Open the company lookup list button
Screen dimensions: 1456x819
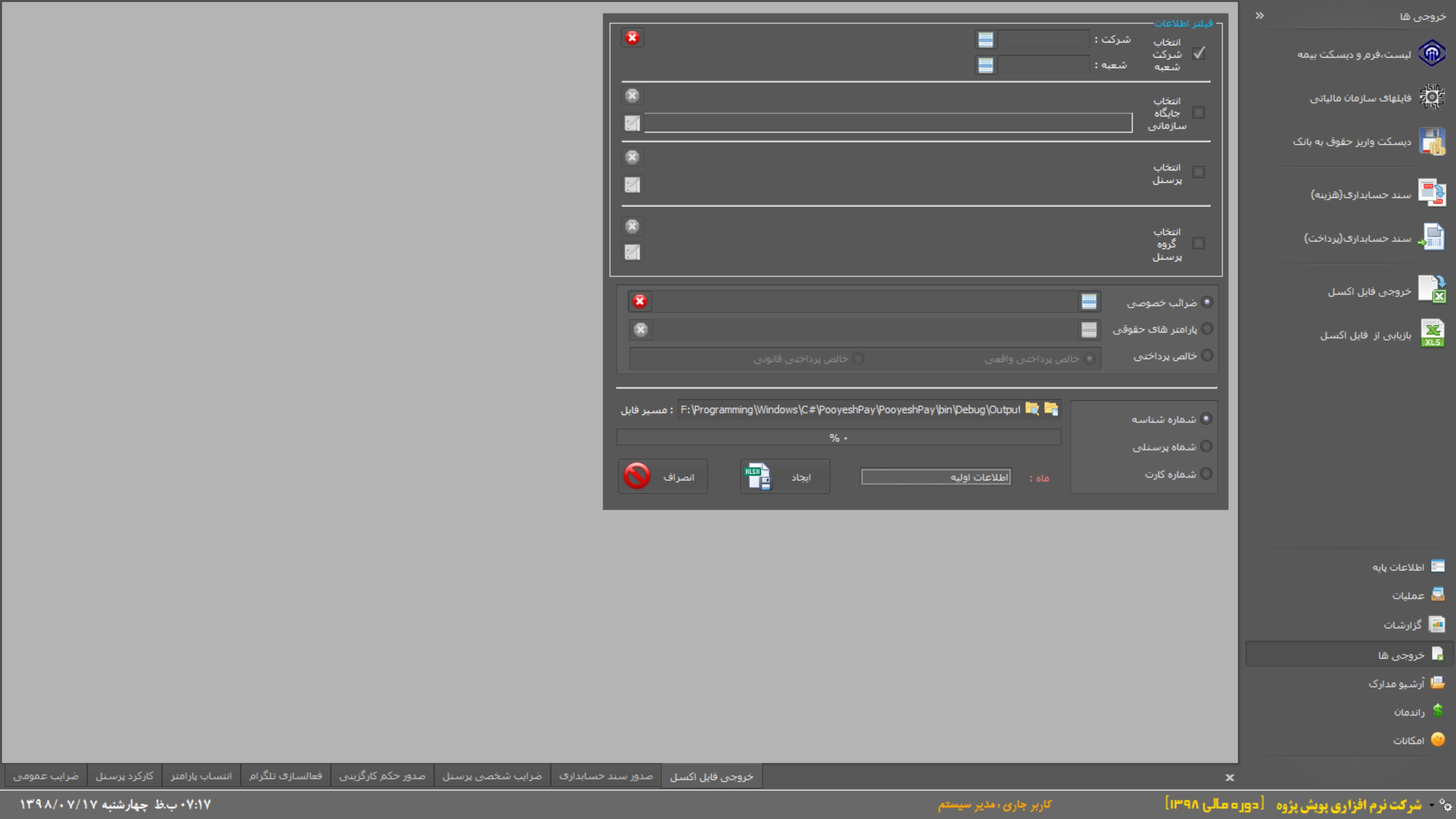985,39
